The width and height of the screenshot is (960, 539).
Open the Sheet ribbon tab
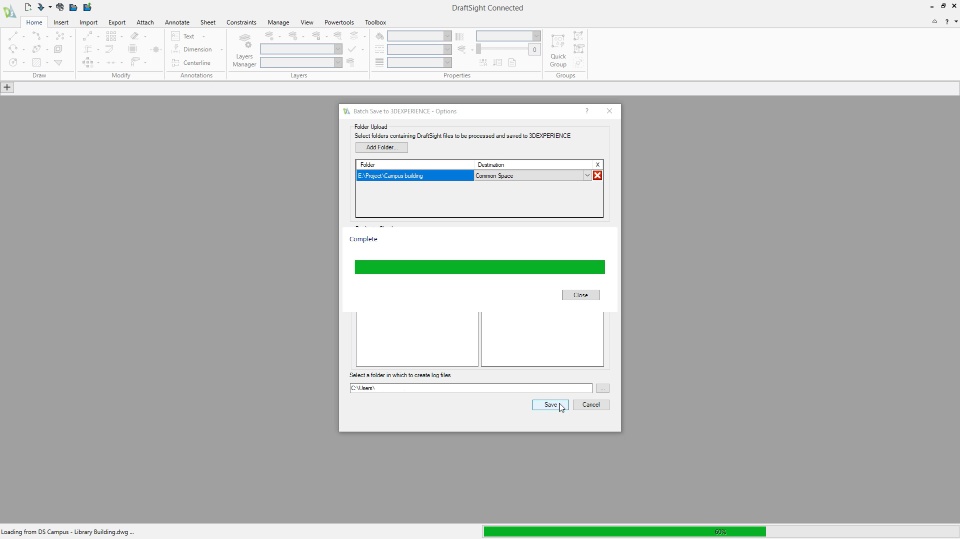(x=208, y=22)
